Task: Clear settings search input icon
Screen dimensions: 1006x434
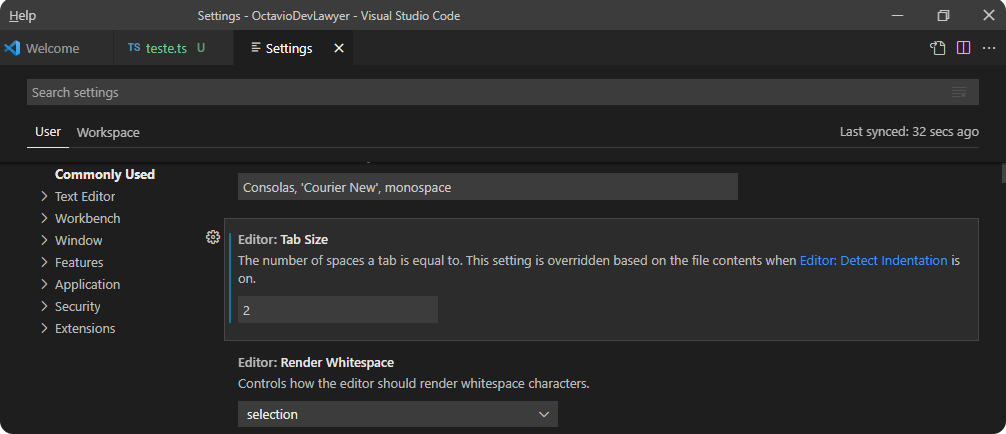Action: (x=959, y=92)
